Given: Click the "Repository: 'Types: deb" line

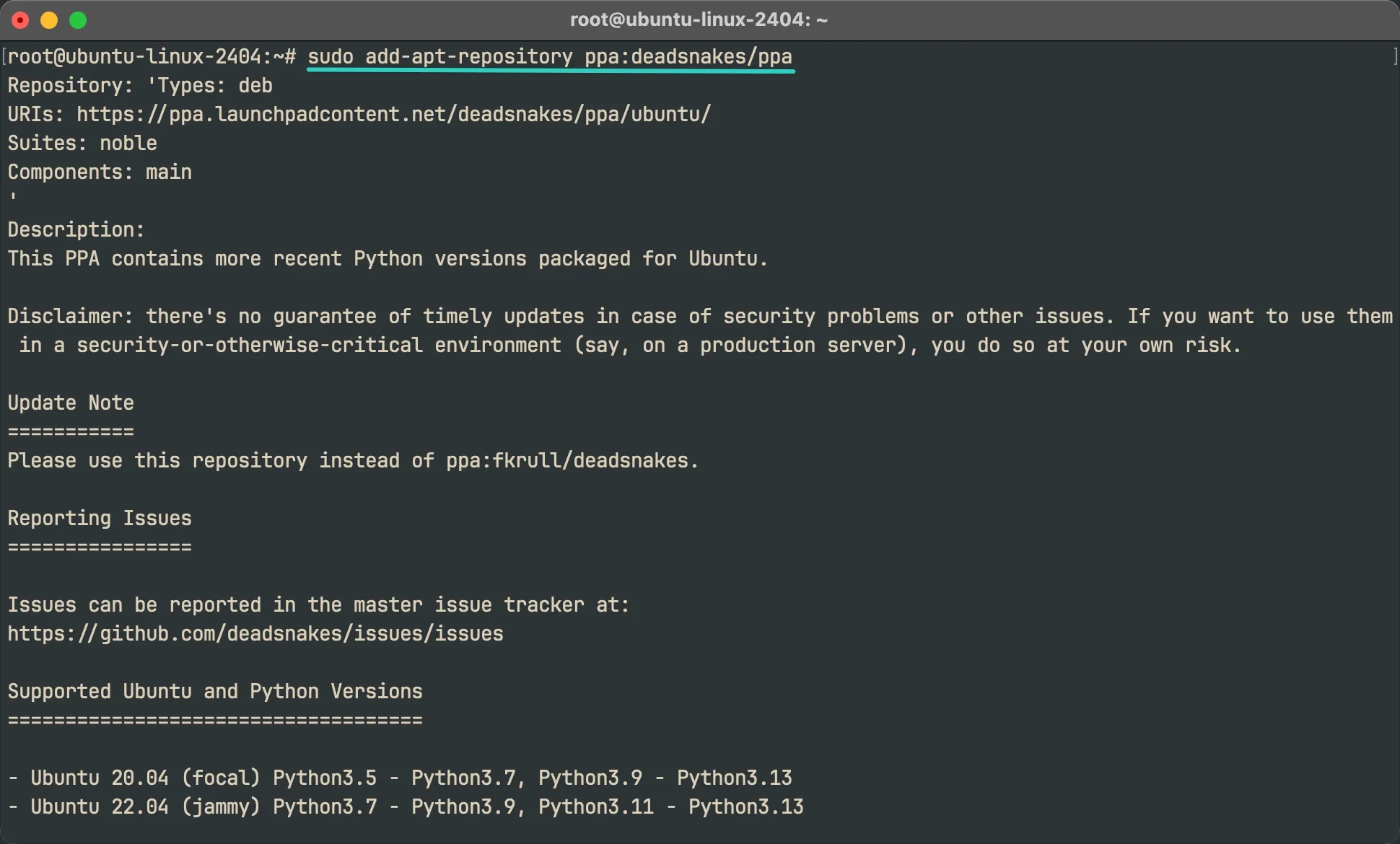Looking at the screenshot, I should coord(140,86).
